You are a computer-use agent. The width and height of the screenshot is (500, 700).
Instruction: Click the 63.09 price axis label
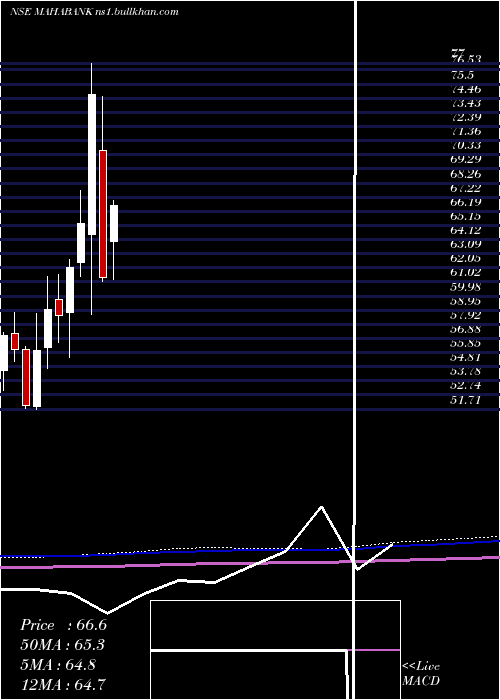pyautogui.click(x=466, y=244)
